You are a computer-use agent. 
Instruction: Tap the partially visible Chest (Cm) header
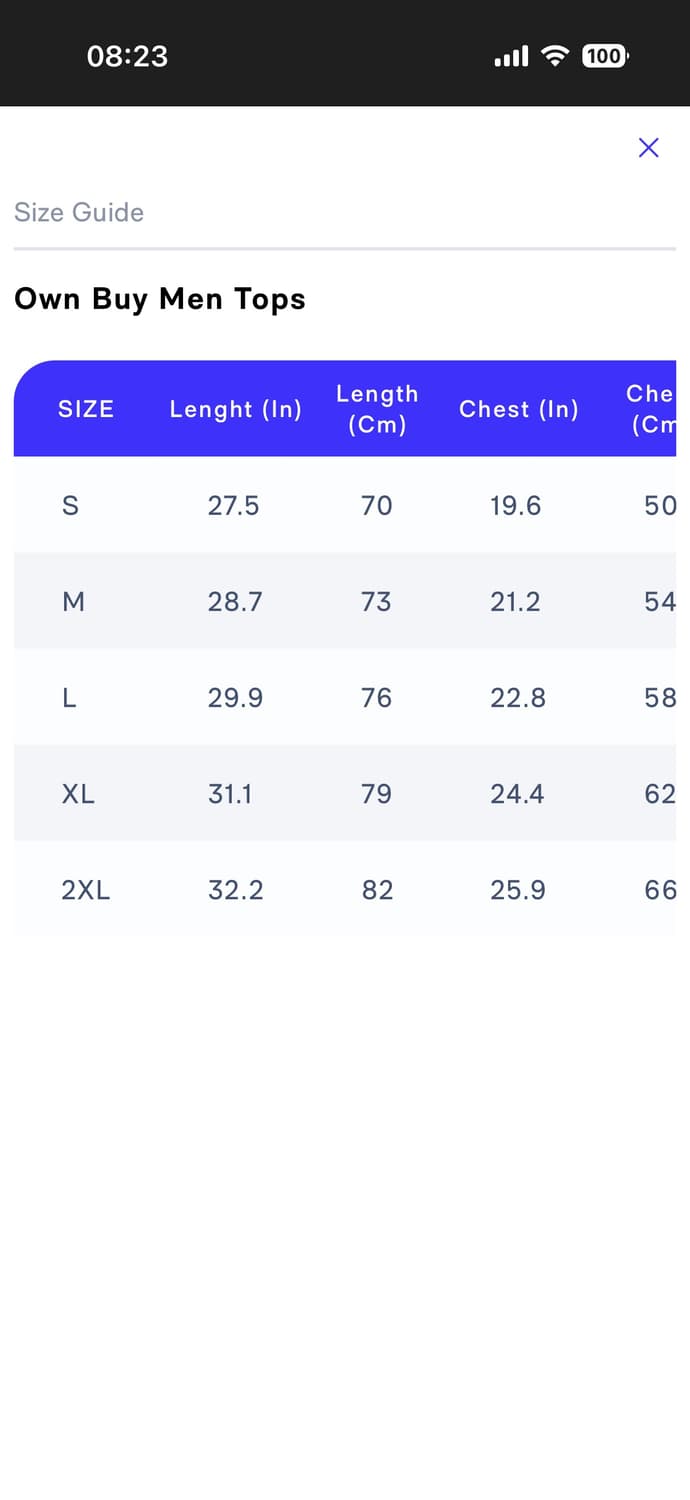tap(652, 409)
